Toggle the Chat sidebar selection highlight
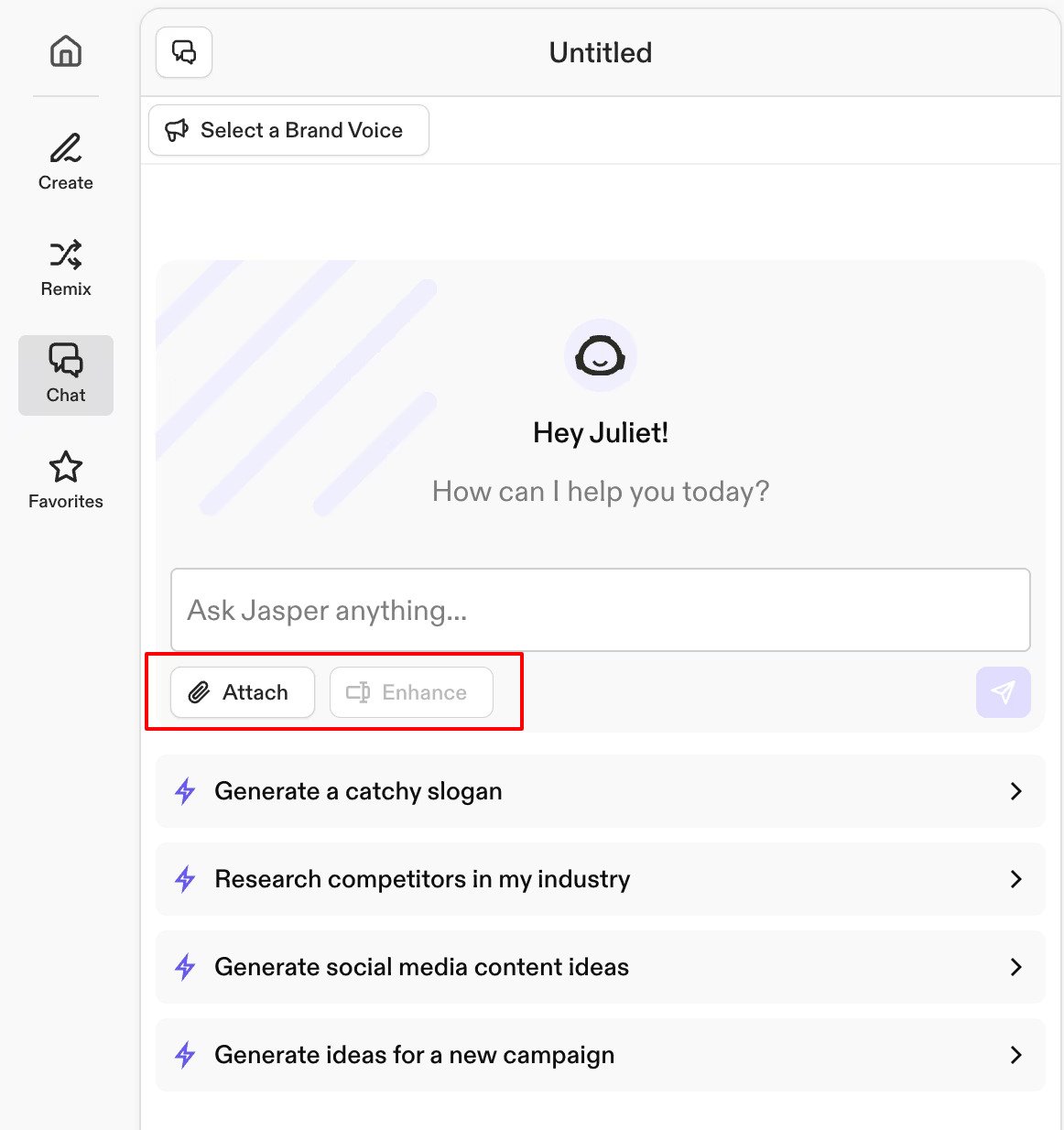The width and height of the screenshot is (1064, 1130). [x=65, y=375]
